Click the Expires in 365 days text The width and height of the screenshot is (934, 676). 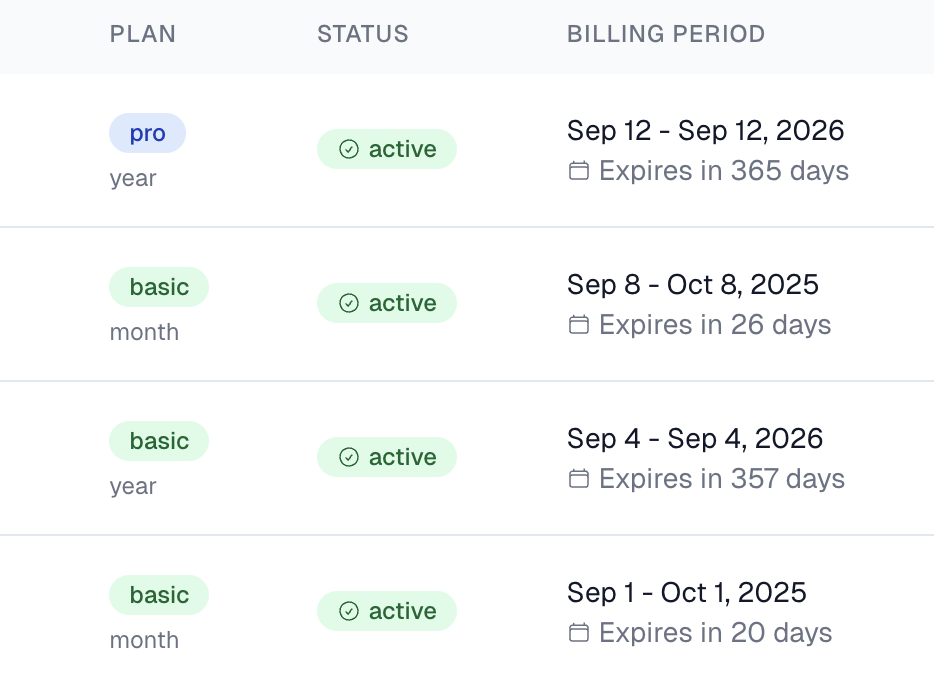point(723,171)
